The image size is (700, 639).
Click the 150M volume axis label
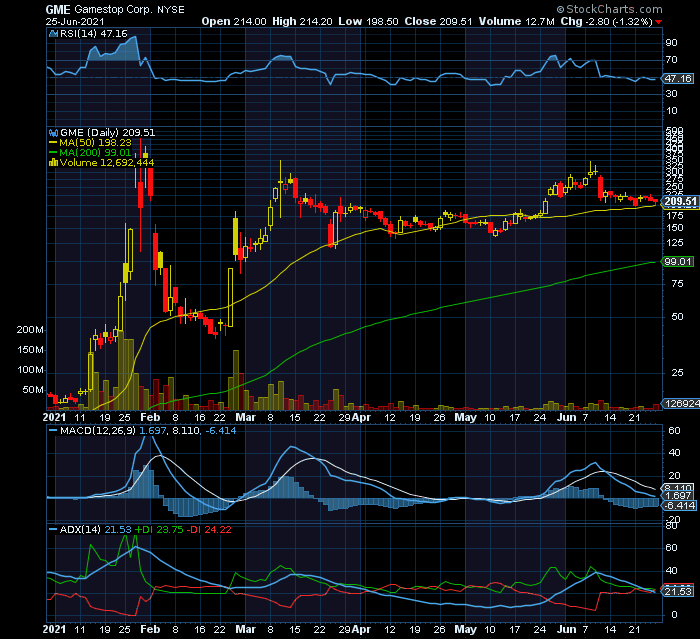tap(30, 350)
